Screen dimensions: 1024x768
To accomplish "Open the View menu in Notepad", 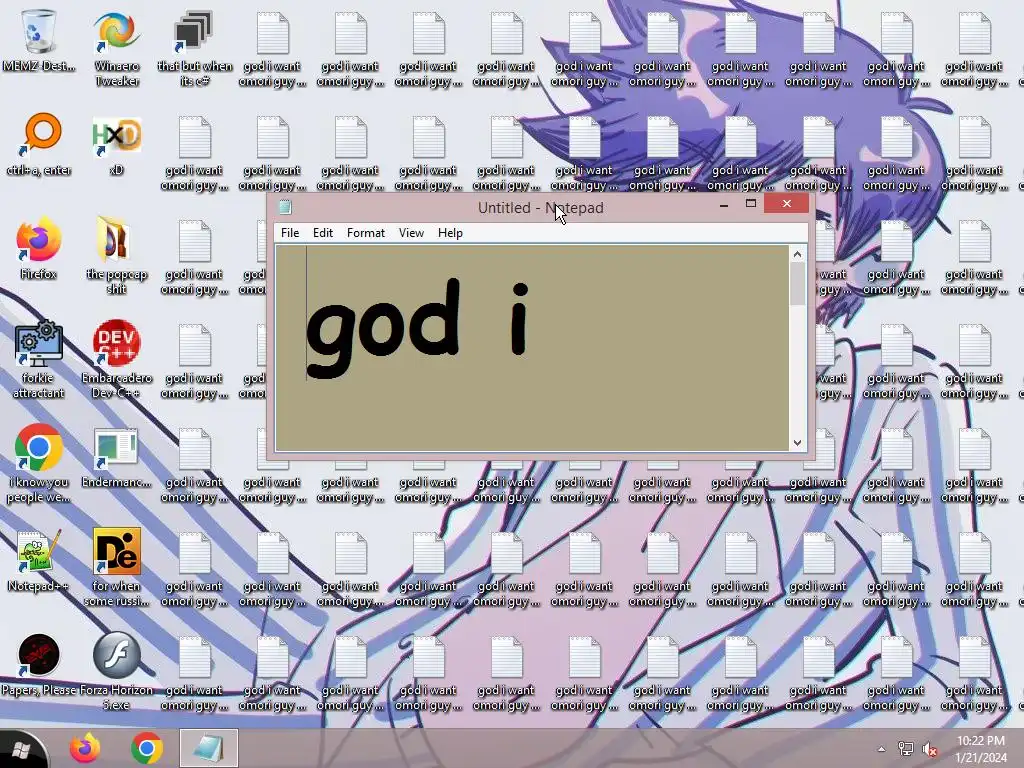I will [x=411, y=233].
